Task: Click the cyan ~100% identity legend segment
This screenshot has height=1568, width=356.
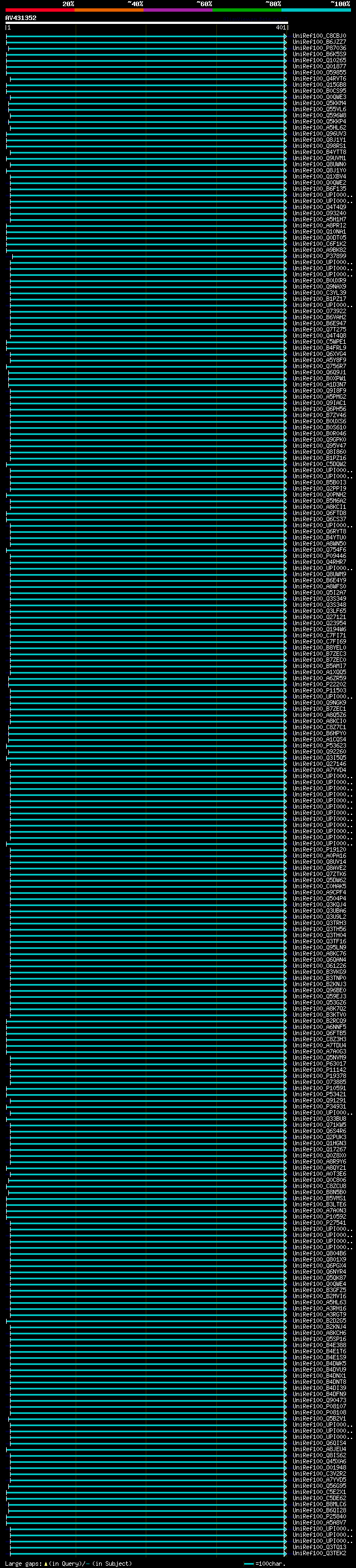Action: [x=316, y=10]
